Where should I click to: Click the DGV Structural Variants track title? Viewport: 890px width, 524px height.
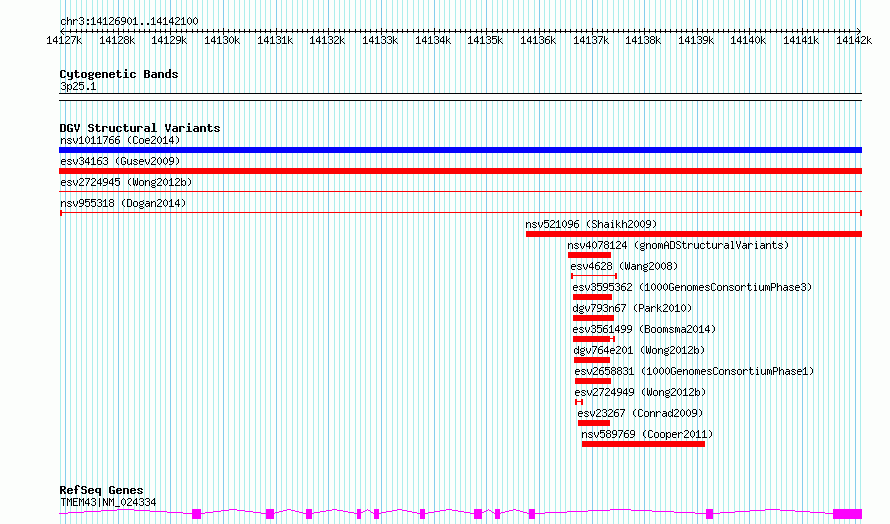[x=140, y=128]
